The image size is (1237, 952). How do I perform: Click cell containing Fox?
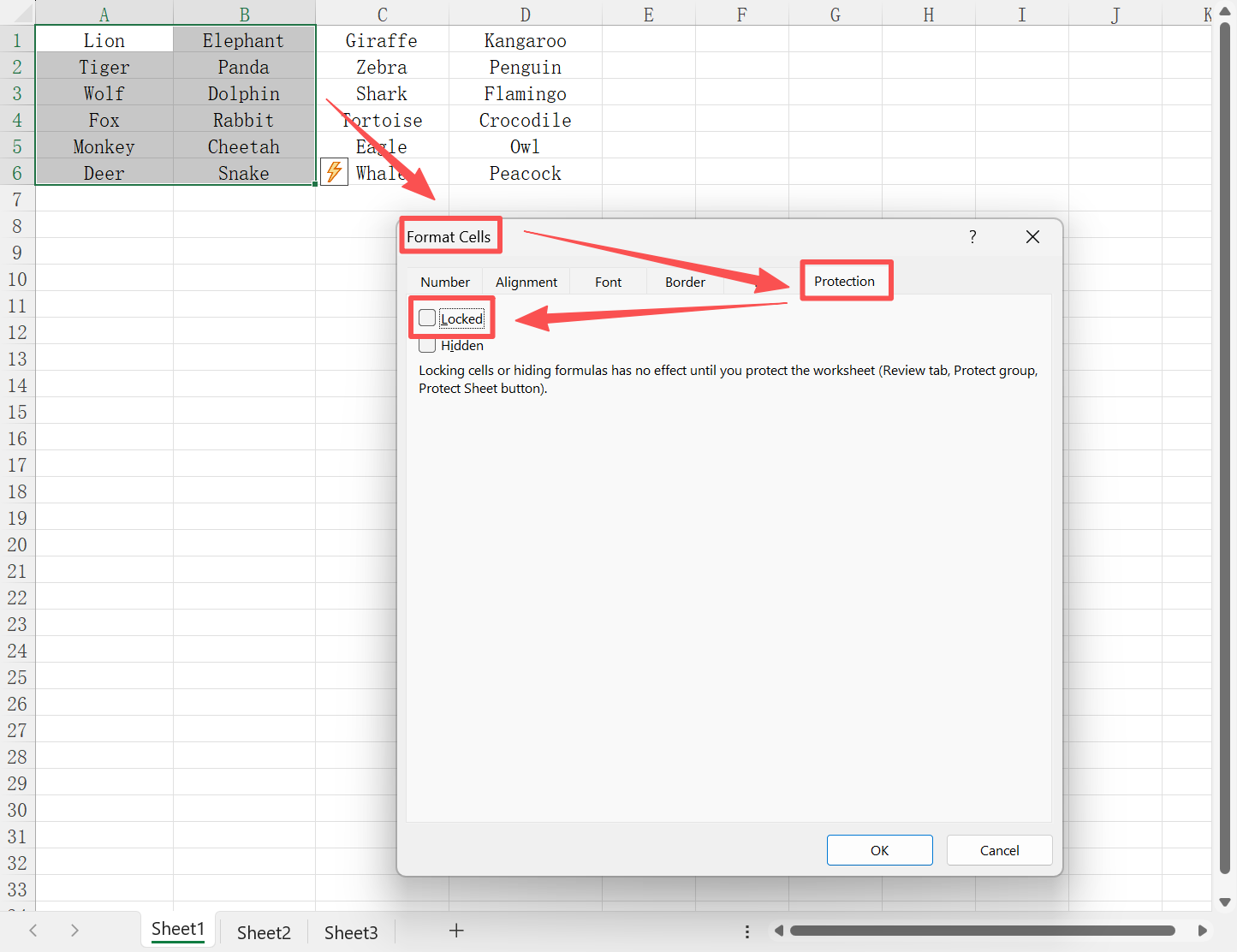click(104, 120)
